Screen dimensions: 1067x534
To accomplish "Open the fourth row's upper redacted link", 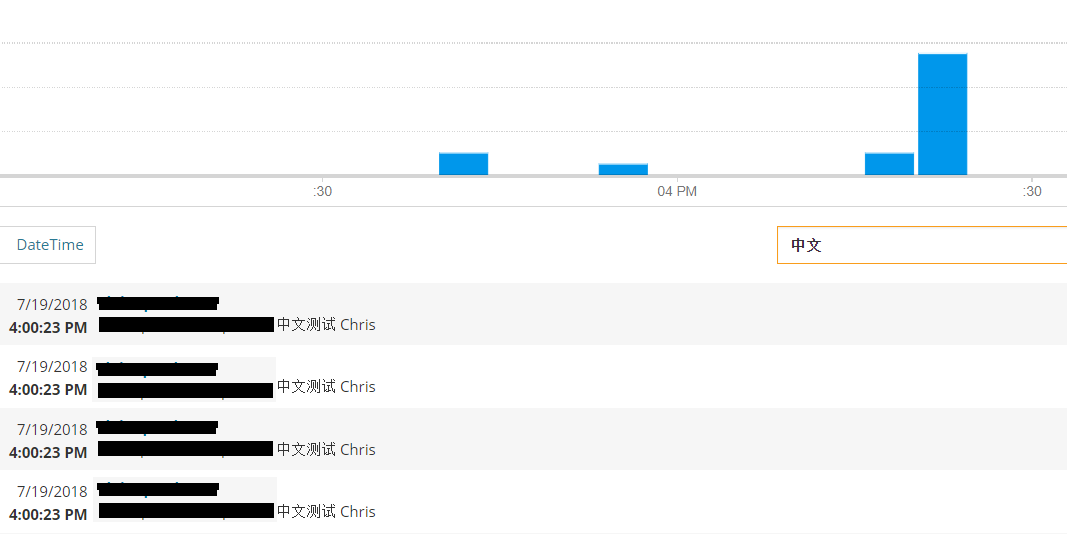I will coord(158,489).
